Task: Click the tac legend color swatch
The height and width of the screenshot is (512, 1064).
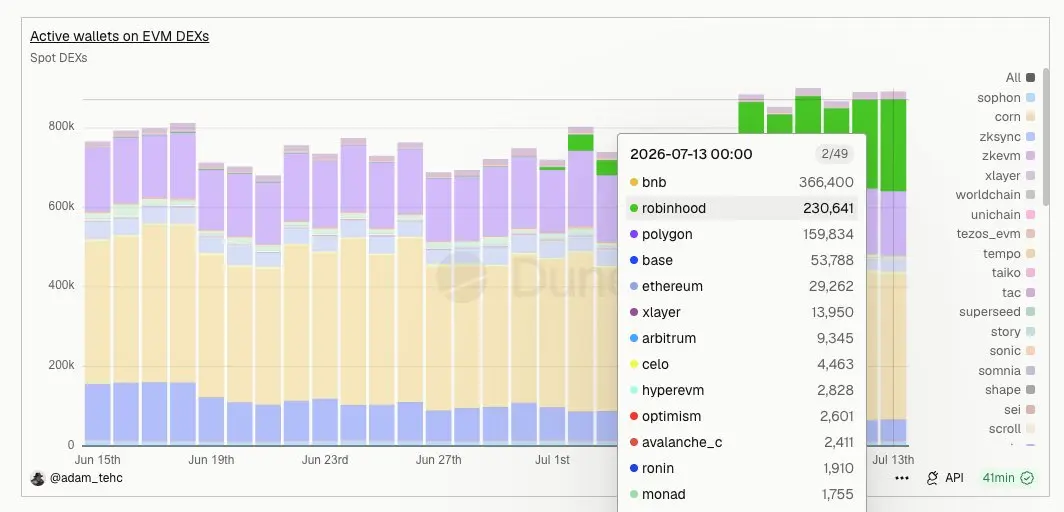Action: [1031, 293]
